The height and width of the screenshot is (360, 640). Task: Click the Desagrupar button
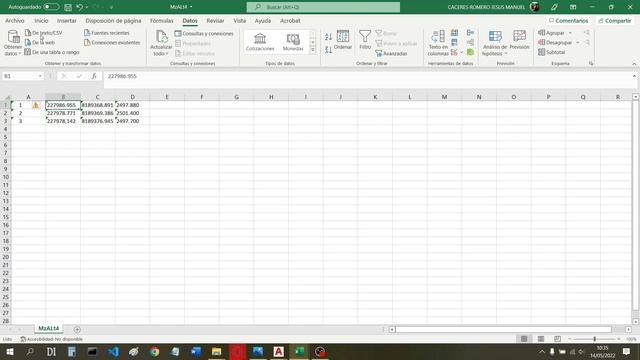click(555, 42)
